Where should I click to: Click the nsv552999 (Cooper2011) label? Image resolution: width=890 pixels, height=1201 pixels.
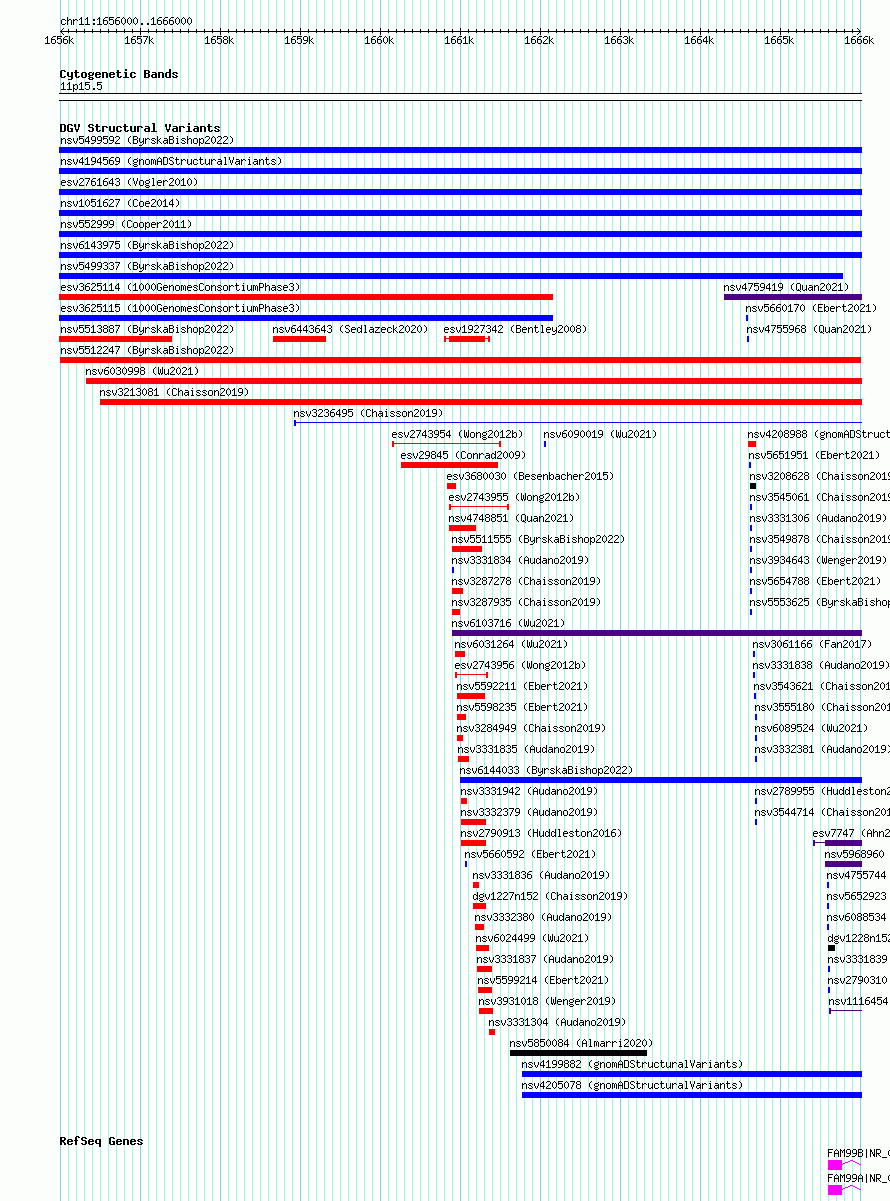(x=125, y=225)
